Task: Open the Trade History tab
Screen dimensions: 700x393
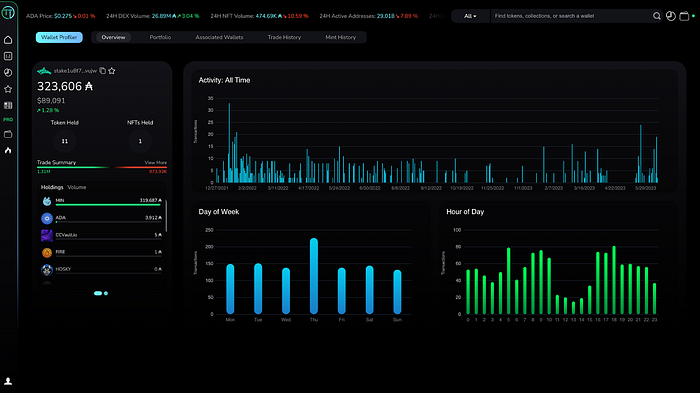Action: tap(284, 38)
